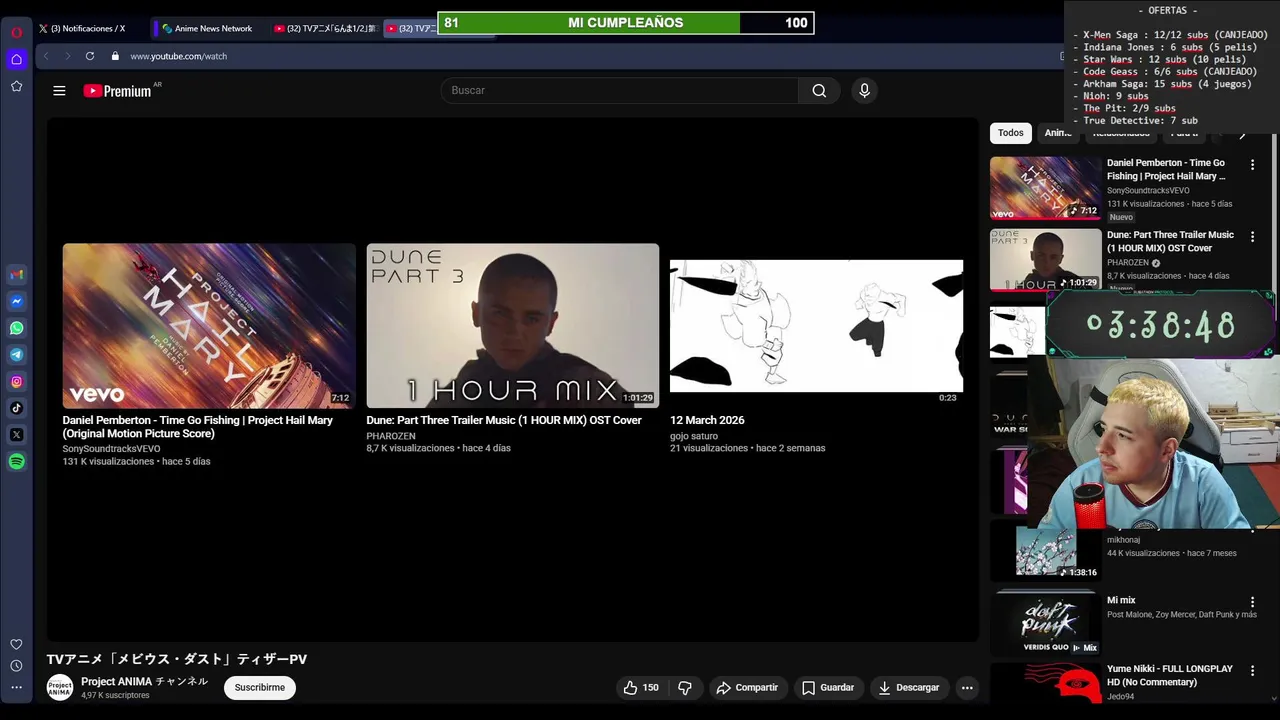Open Instagram in the Opera sidebar
Viewport: 1280px width, 720px height.
pyautogui.click(x=16, y=381)
